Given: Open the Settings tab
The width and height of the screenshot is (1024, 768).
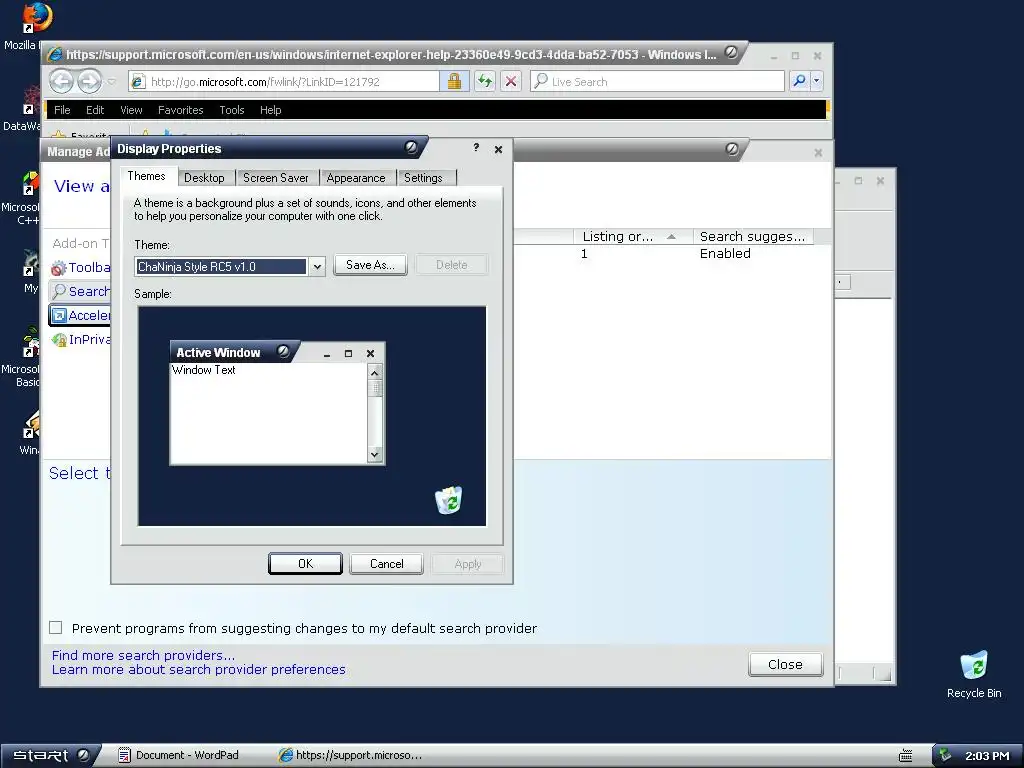Looking at the screenshot, I should point(423,178).
